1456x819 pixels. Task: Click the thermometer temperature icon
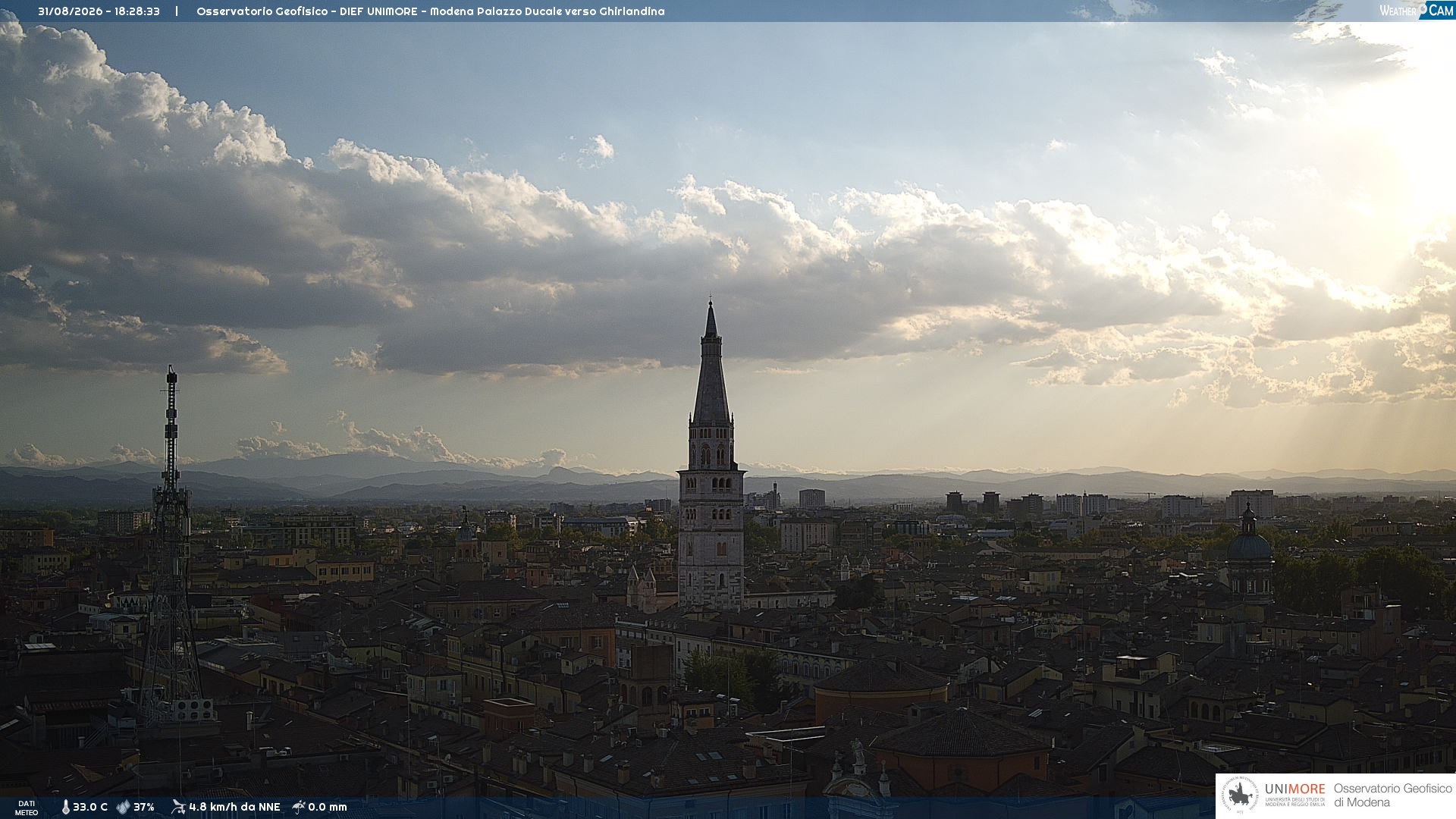66,807
